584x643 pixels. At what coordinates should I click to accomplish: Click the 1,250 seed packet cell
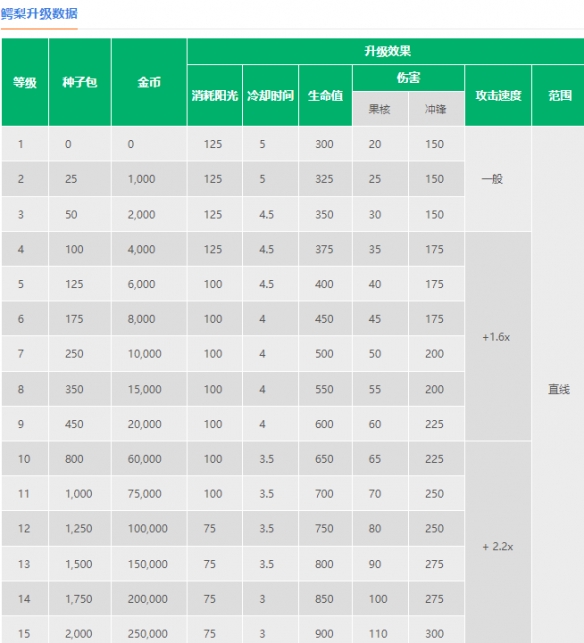[80, 529]
